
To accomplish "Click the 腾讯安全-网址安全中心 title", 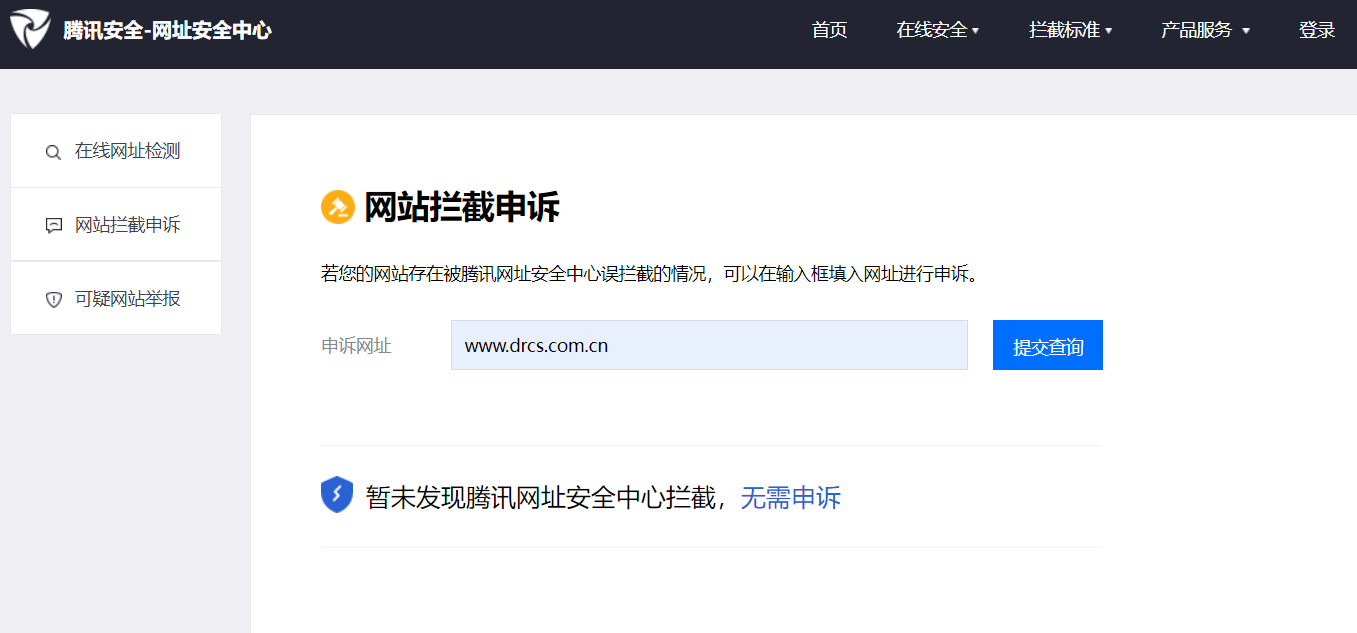I will pyautogui.click(x=167, y=30).
